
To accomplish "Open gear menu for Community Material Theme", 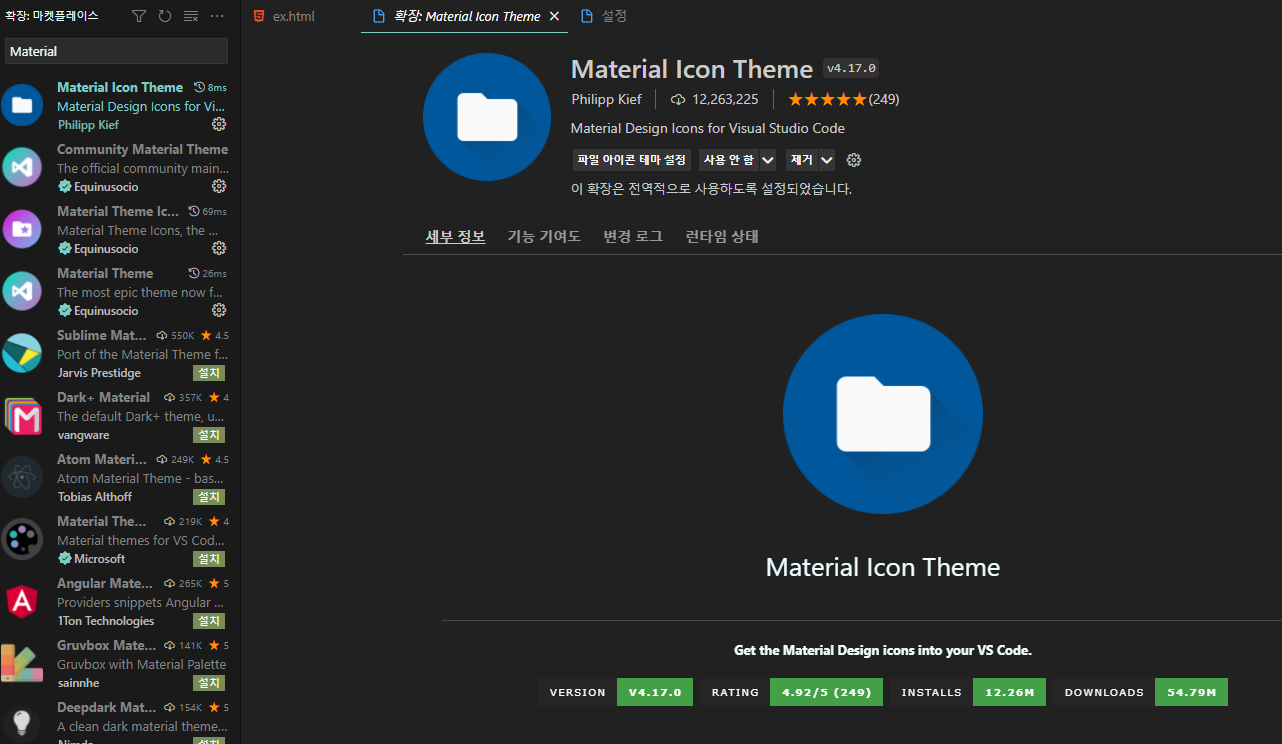I will (219, 186).
